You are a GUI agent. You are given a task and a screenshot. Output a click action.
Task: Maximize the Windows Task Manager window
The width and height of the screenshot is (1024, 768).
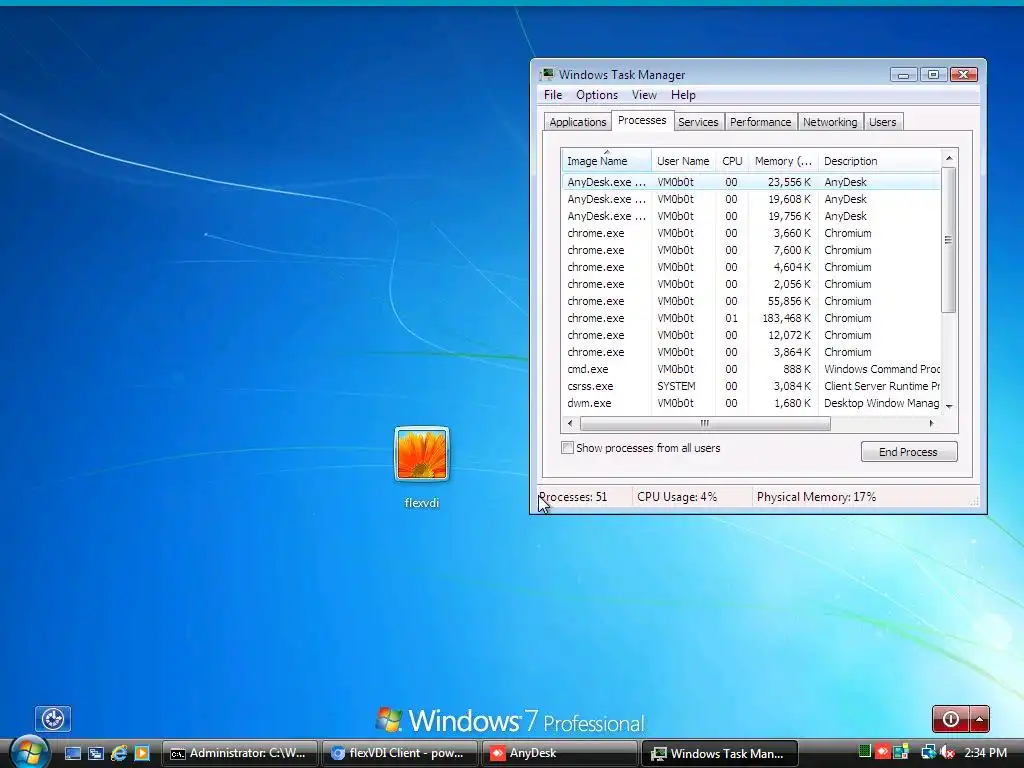coord(933,74)
